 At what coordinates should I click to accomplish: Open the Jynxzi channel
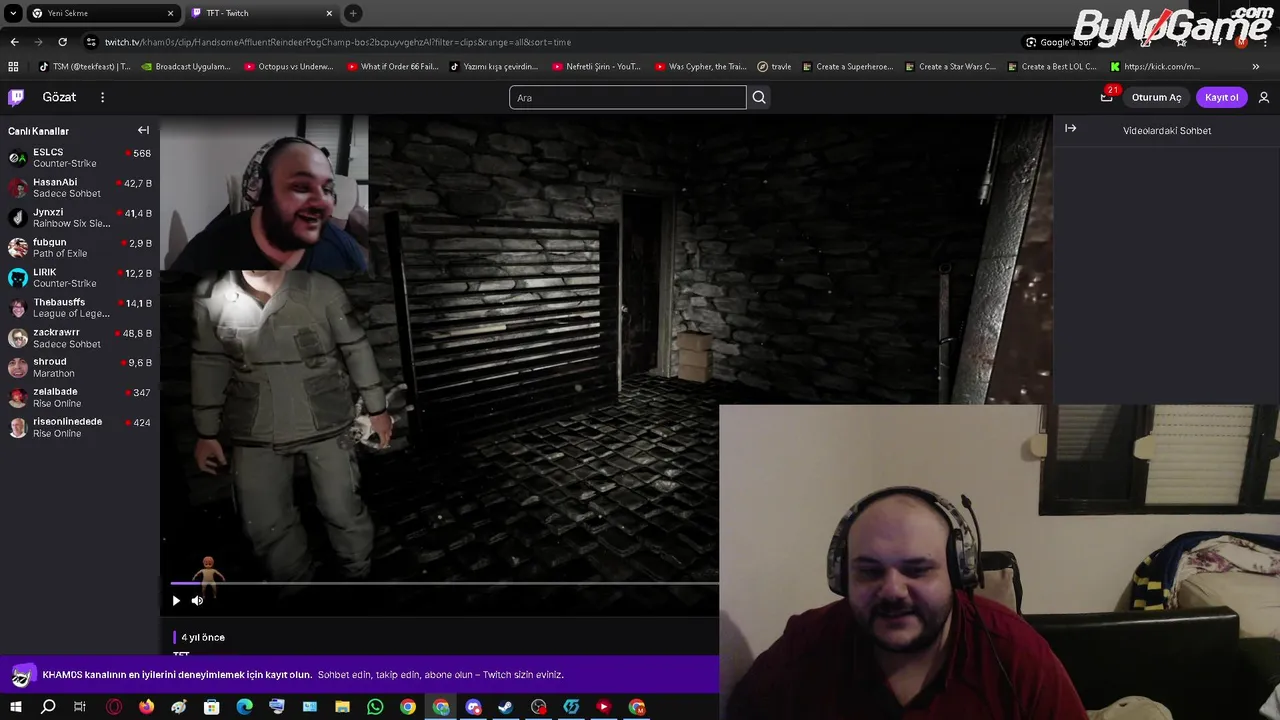[x=79, y=218]
